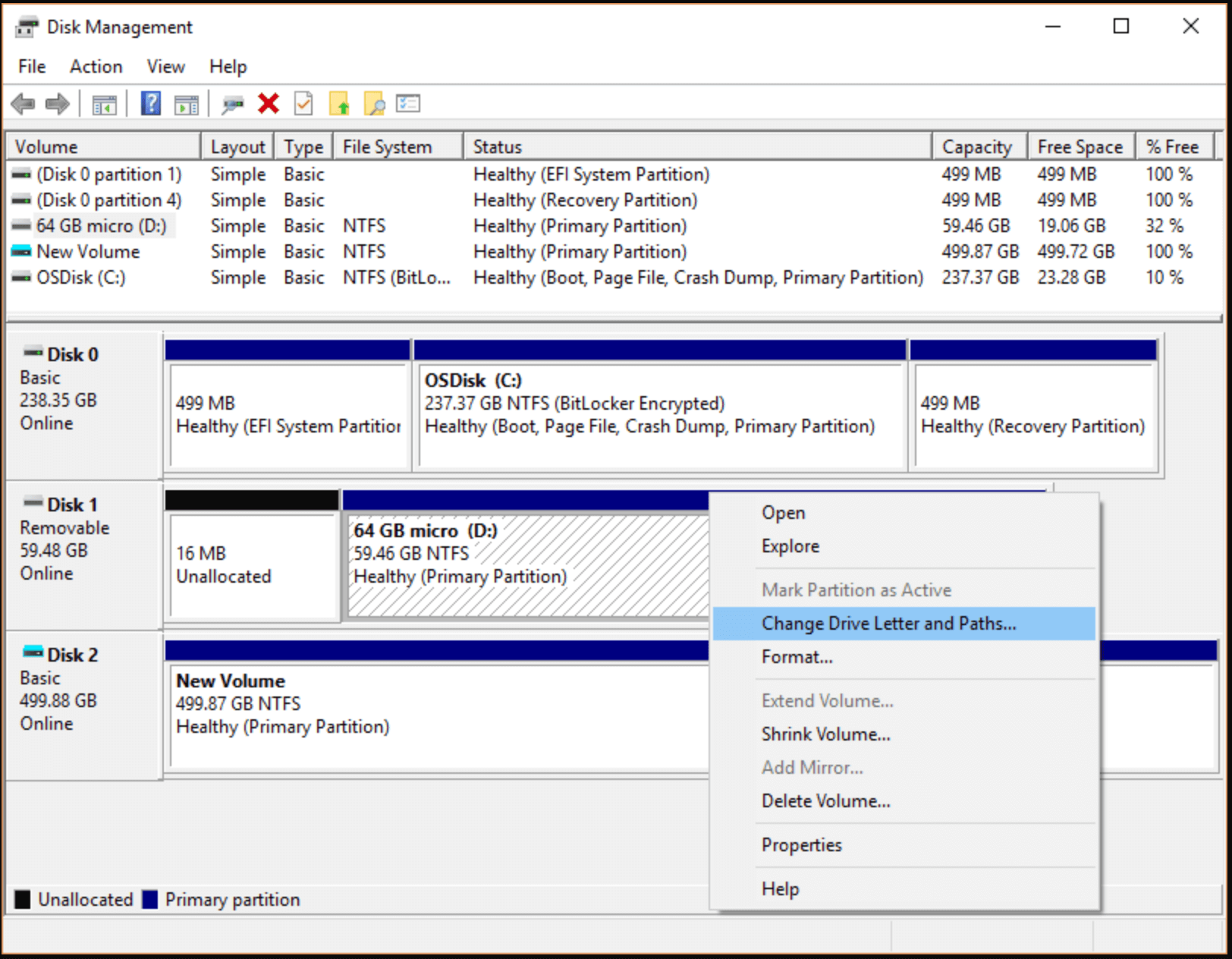
Task: Select Change Drive Letter and Paths
Action: point(888,623)
